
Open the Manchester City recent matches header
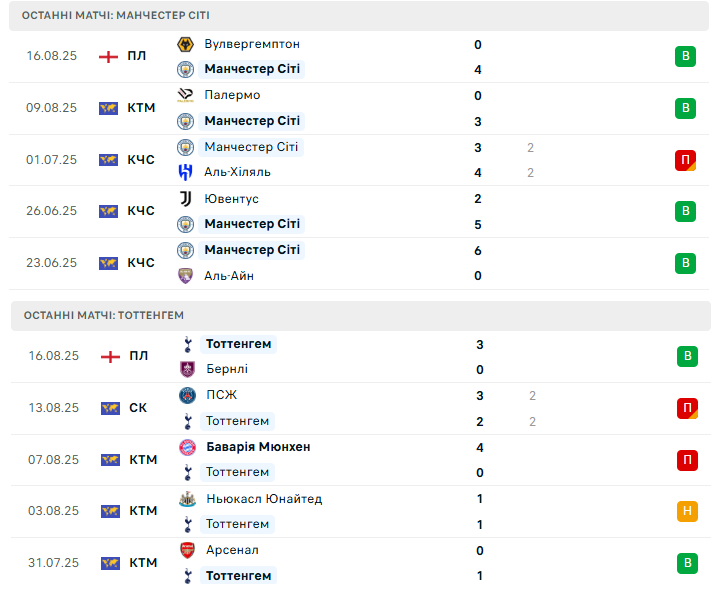click(116, 16)
